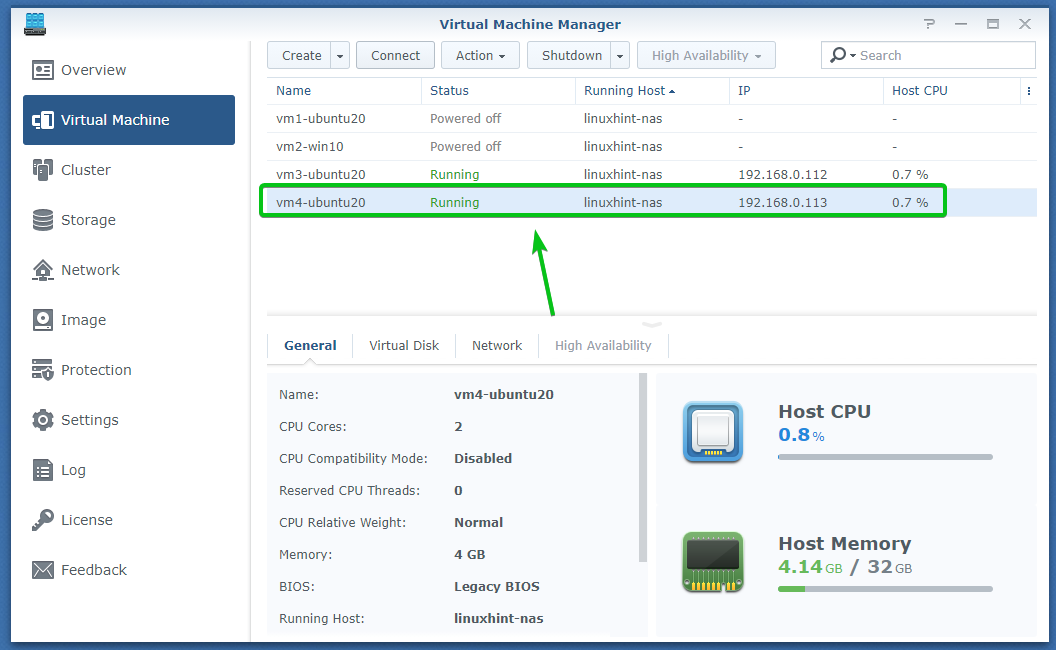Expand the Create button dropdown arrow
This screenshot has width=1056, height=650.
340,56
